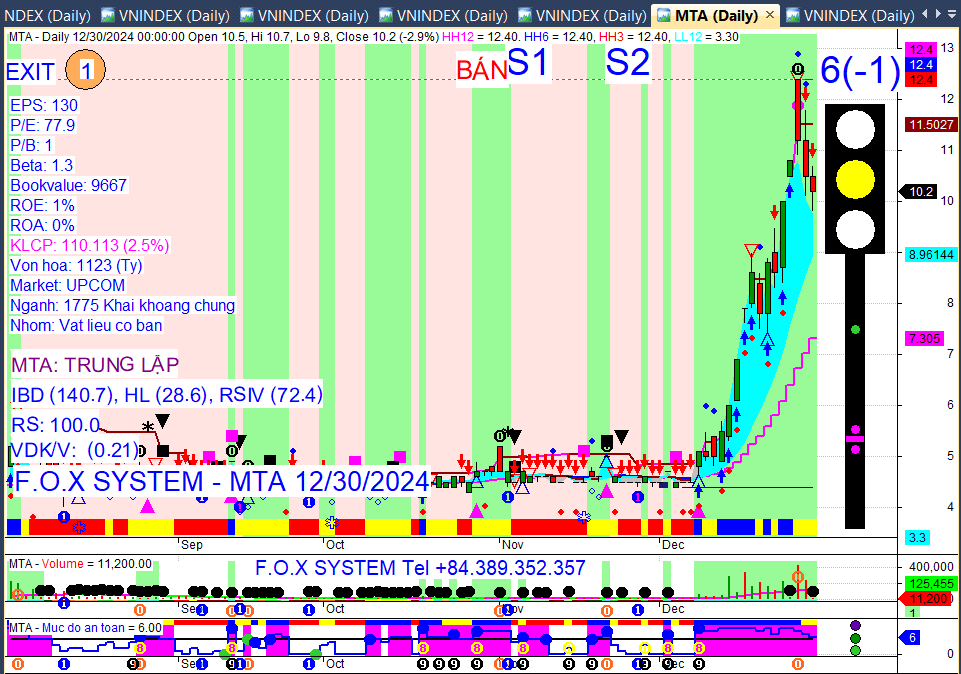Click the chart icon on MTA tab

[664, 15]
